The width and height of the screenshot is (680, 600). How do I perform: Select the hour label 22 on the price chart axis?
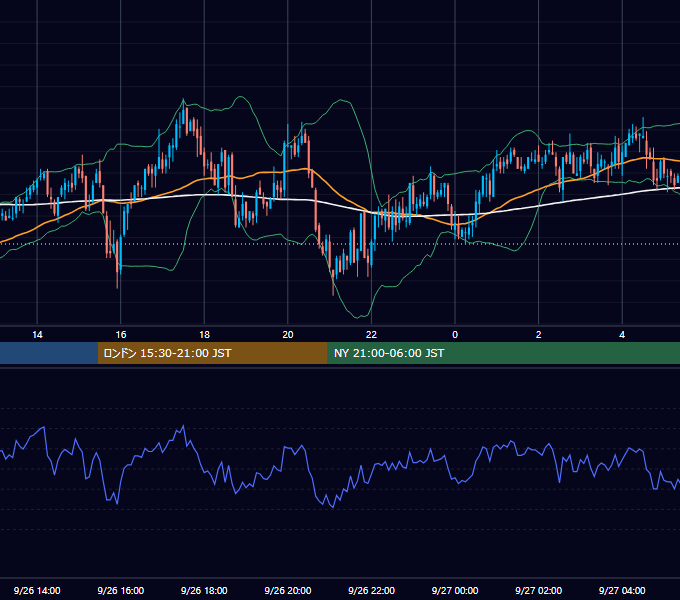[371, 335]
